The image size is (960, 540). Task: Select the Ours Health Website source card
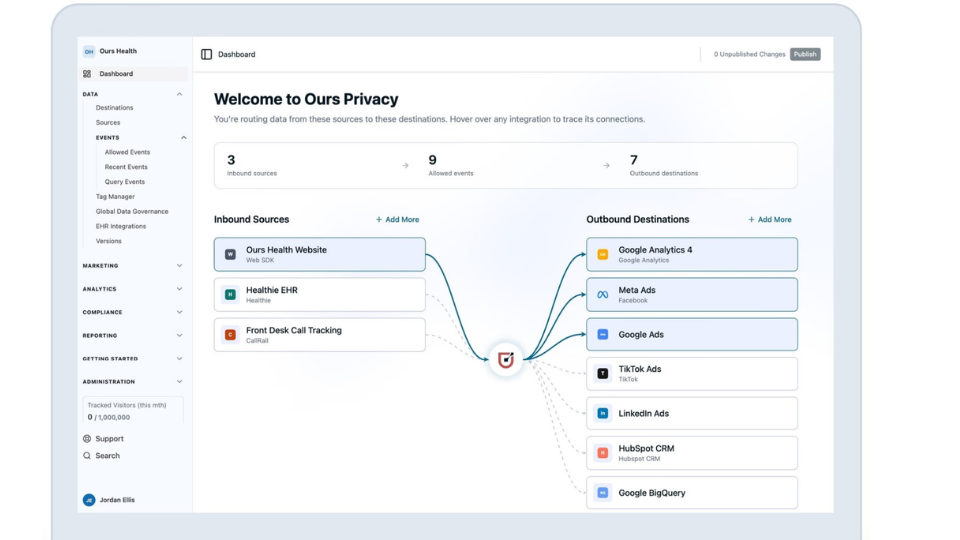(320, 254)
